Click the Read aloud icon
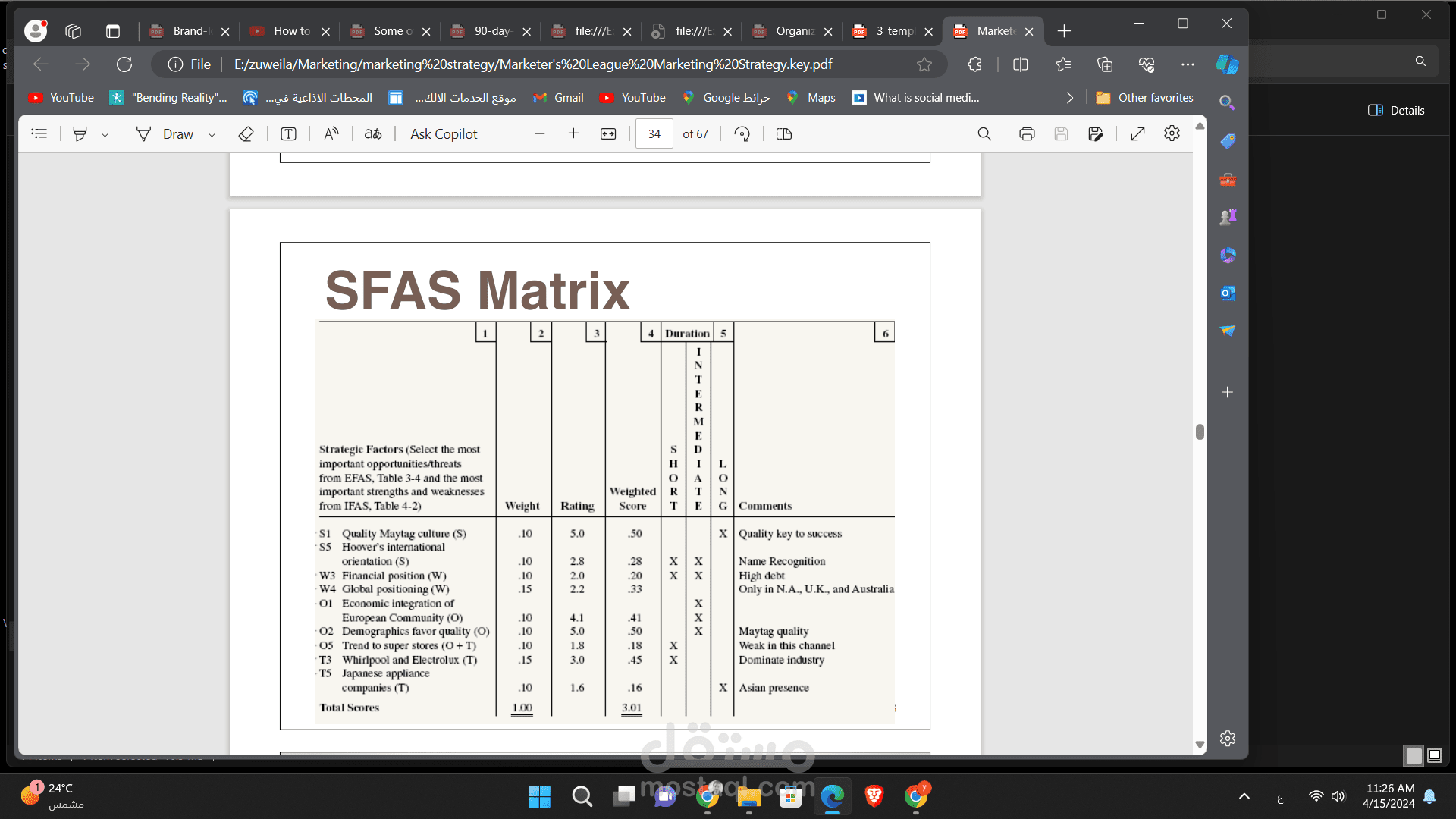Image resolution: width=1456 pixels, height=819 pixels. 331,134
